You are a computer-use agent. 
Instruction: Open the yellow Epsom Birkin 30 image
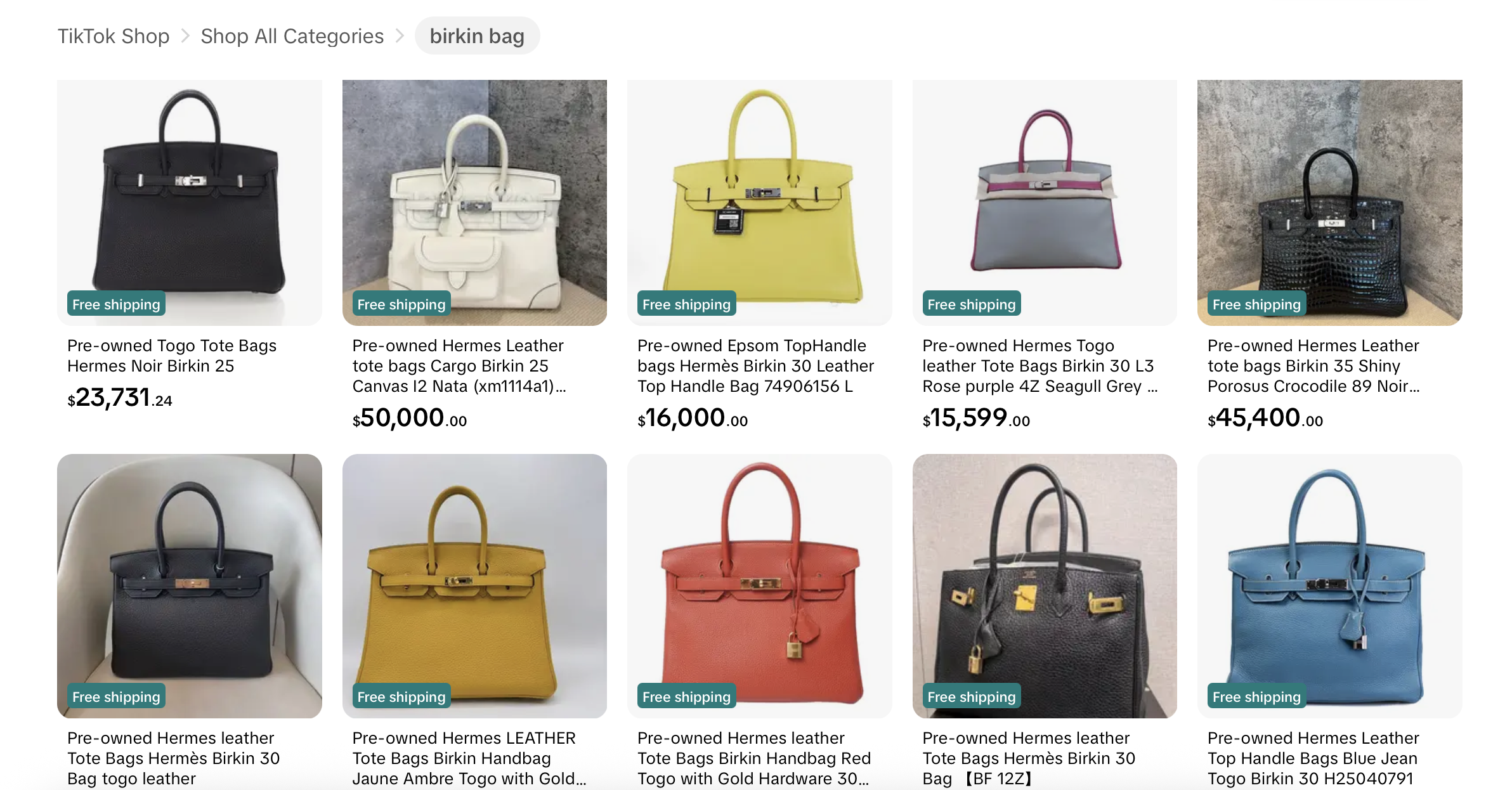[759, 202]
